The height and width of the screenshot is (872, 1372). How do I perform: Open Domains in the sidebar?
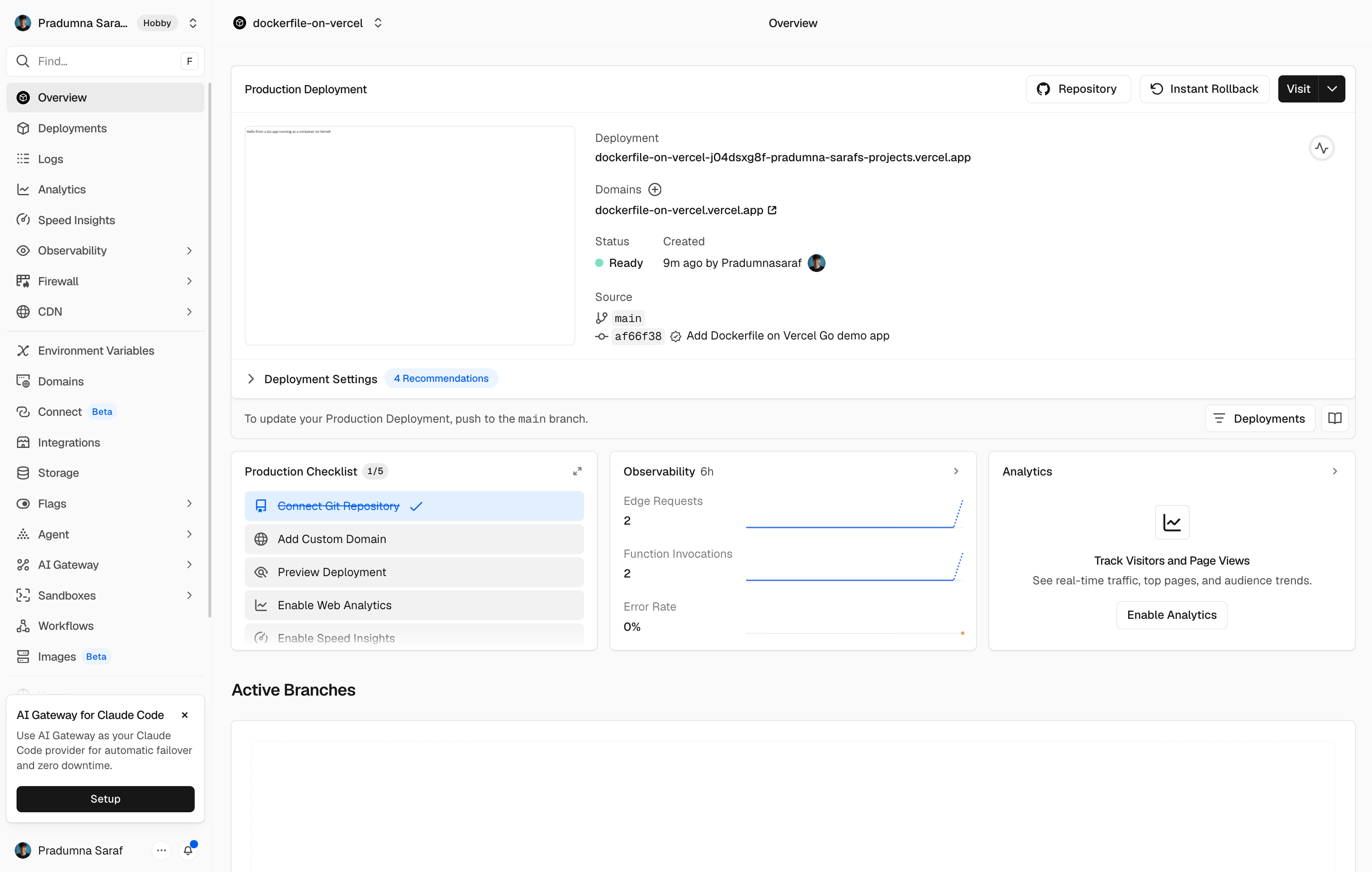tap(105, 381)
